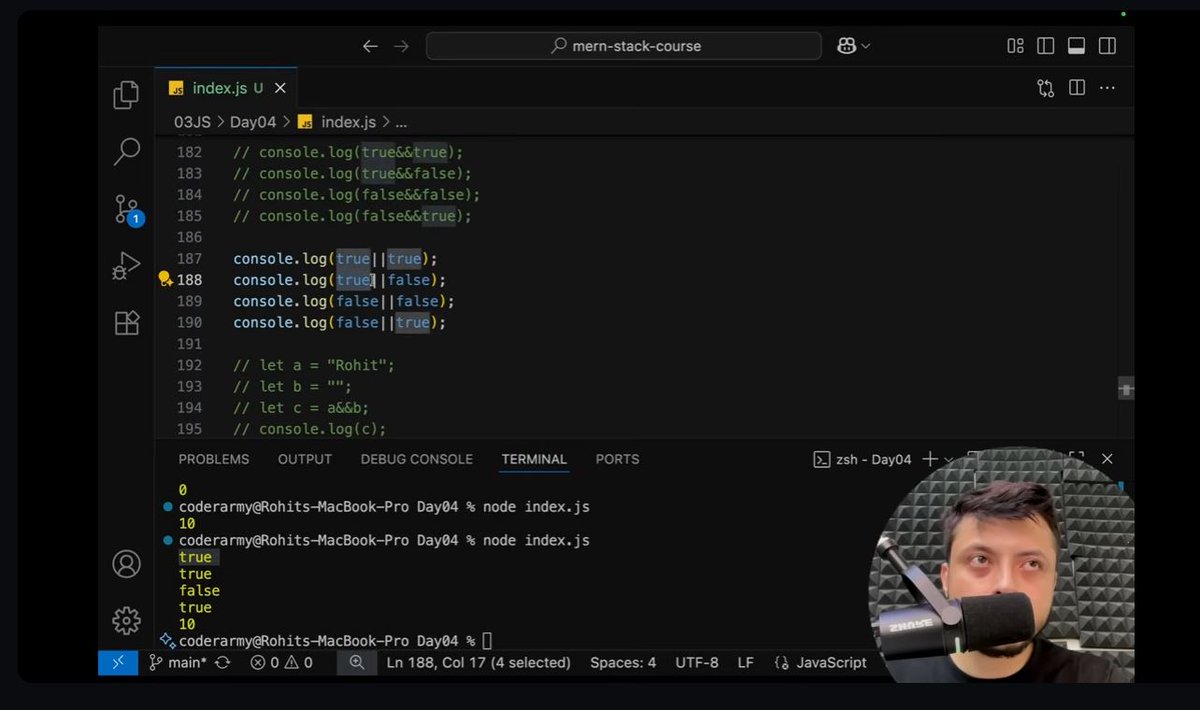The image size is (1200, 710).
Task: Toggle the secondary side bar
Action: [x=1107, y=46]
